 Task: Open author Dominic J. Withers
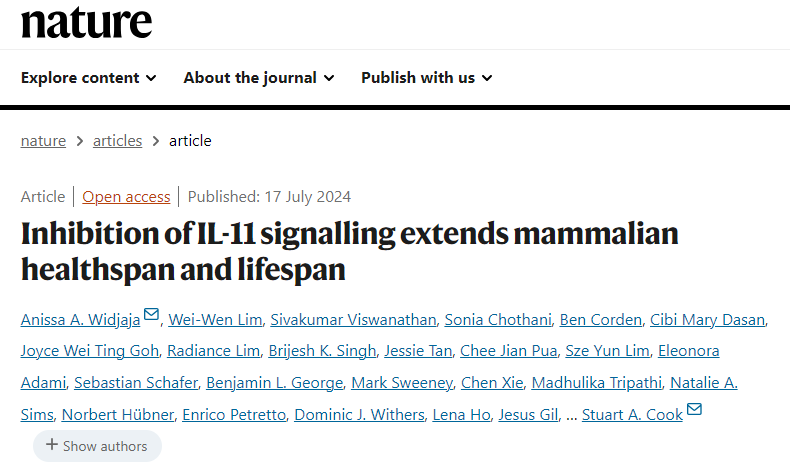point(359,415)
